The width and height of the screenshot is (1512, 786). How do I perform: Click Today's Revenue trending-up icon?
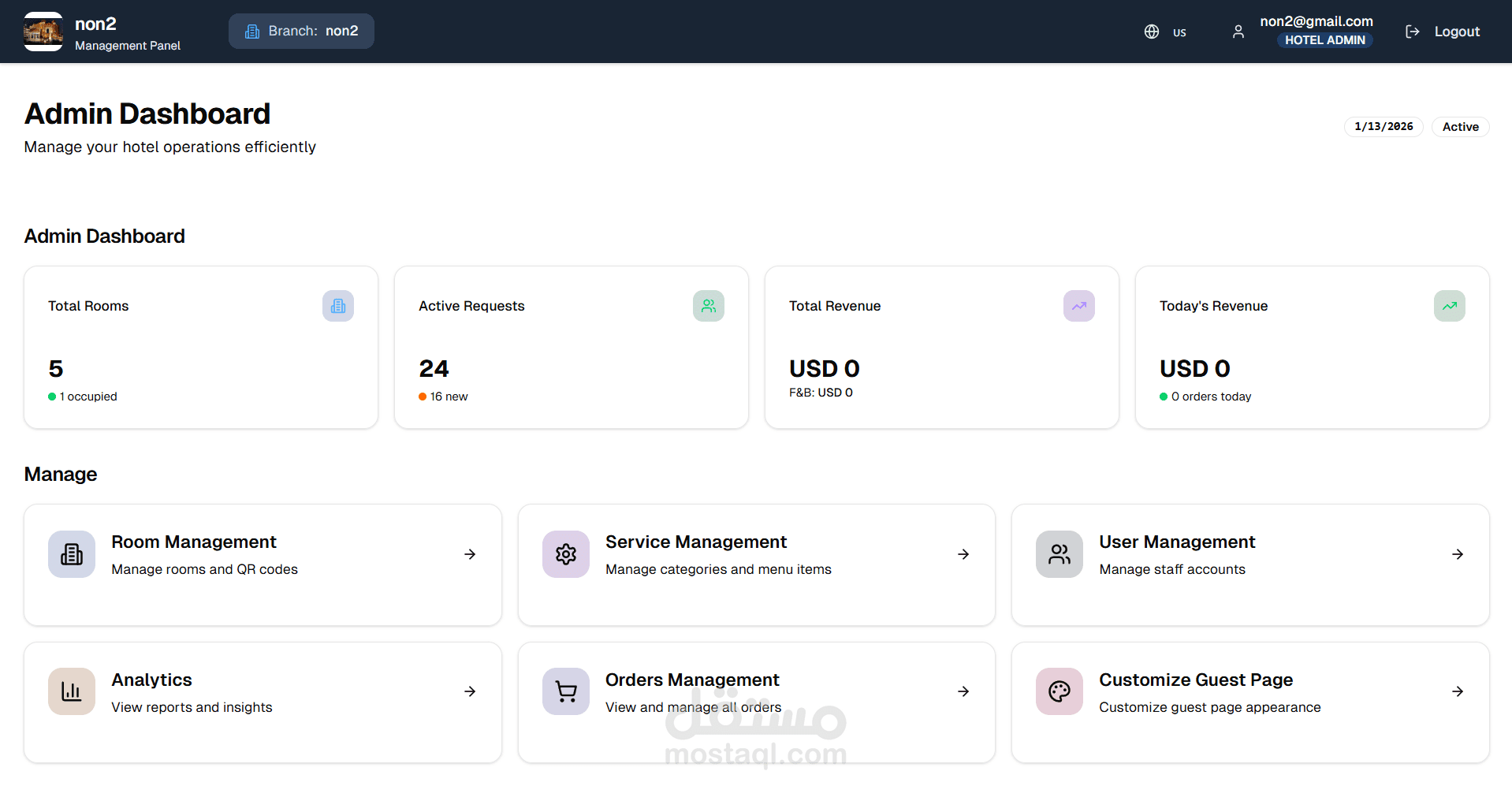pyautogui.click(x=1450, y=306)
